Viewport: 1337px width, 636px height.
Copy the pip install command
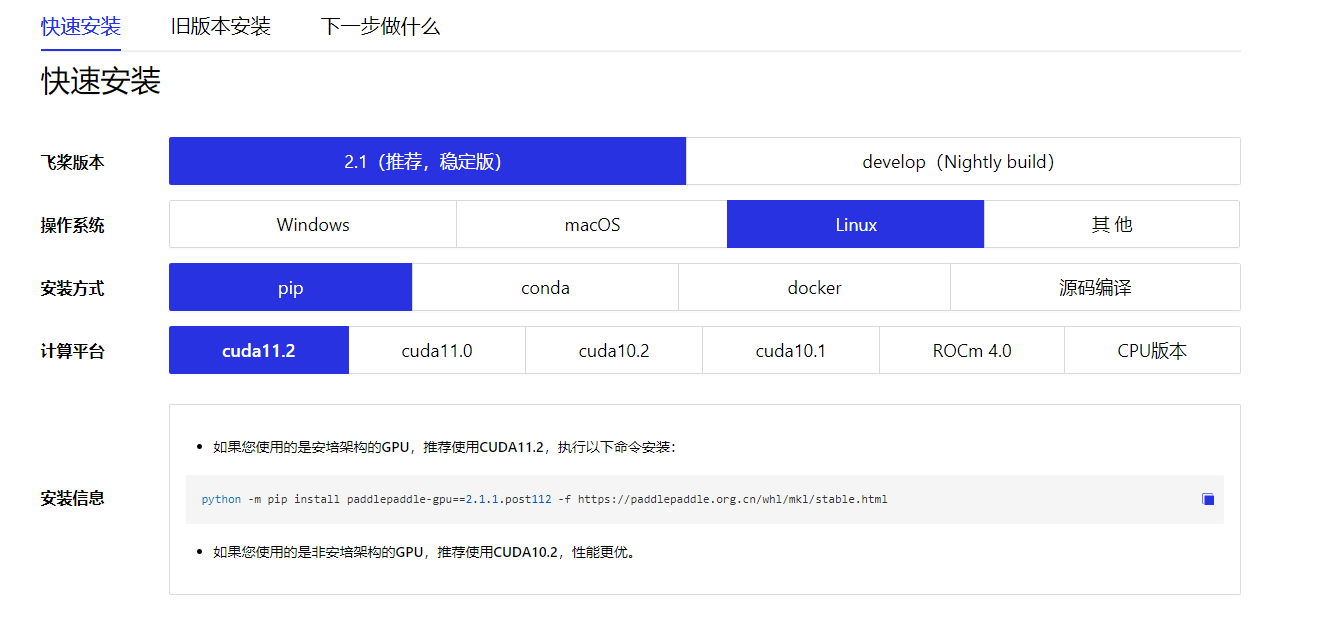click(x=1207, y=498)
